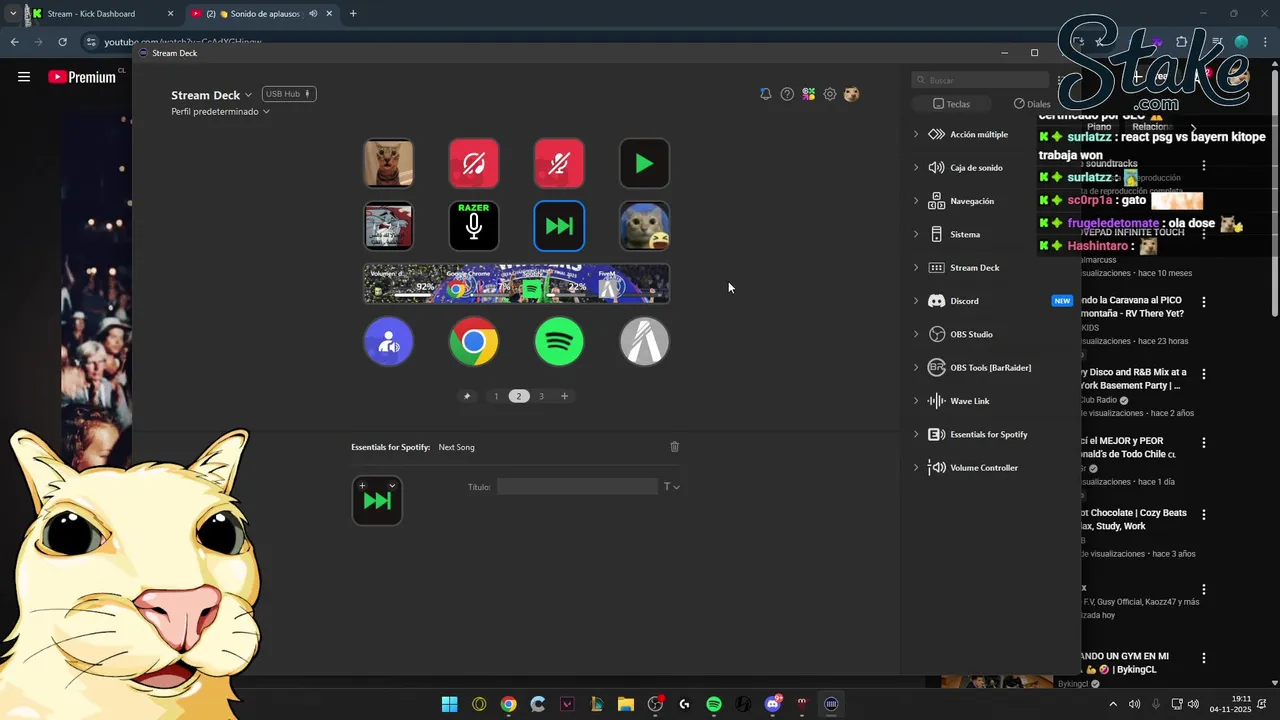Go back in the browser
The height and width of the screenshot is (720, 1280).
tap(14, 42)
